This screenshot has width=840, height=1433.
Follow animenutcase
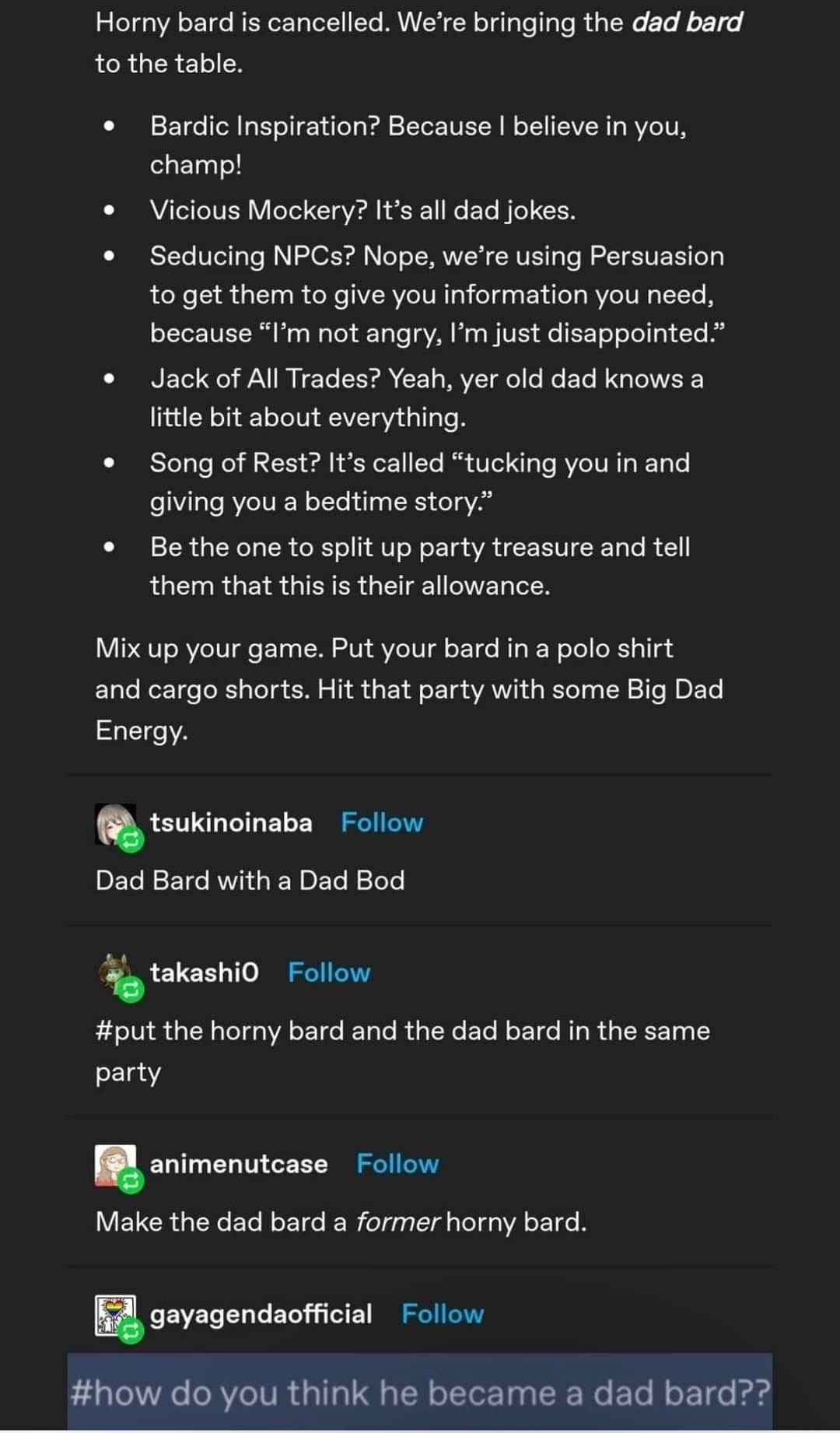[397, 1164]
